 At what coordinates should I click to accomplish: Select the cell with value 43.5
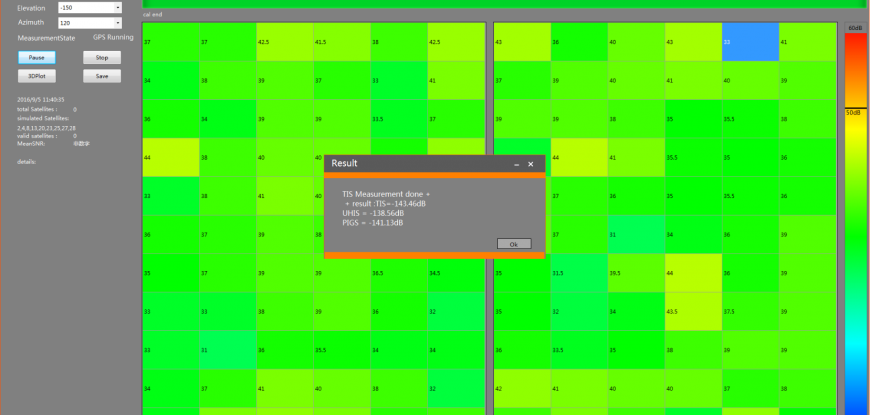pos(694,311)
